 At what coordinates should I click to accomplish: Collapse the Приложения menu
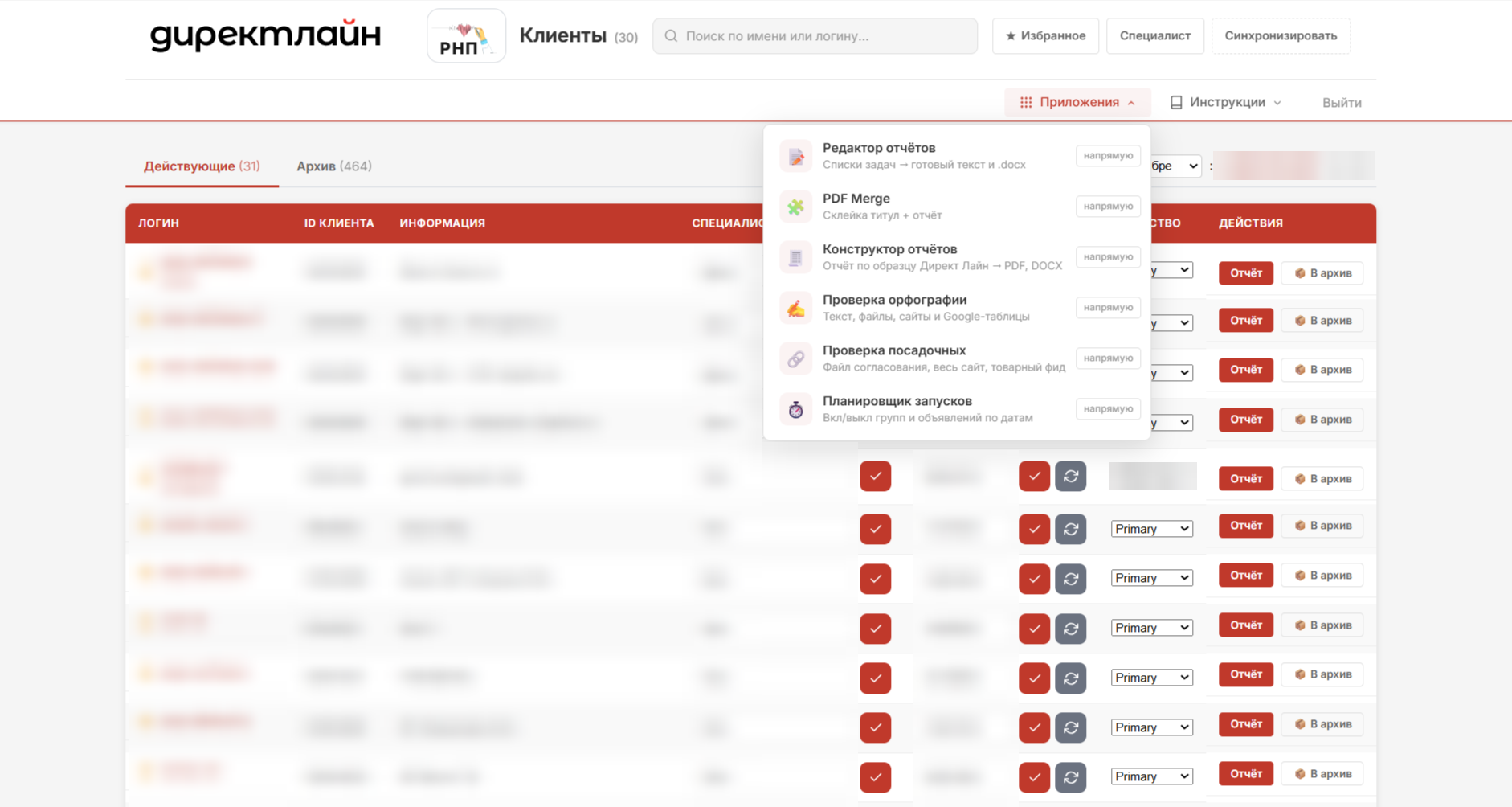(x=1077, y=102)
